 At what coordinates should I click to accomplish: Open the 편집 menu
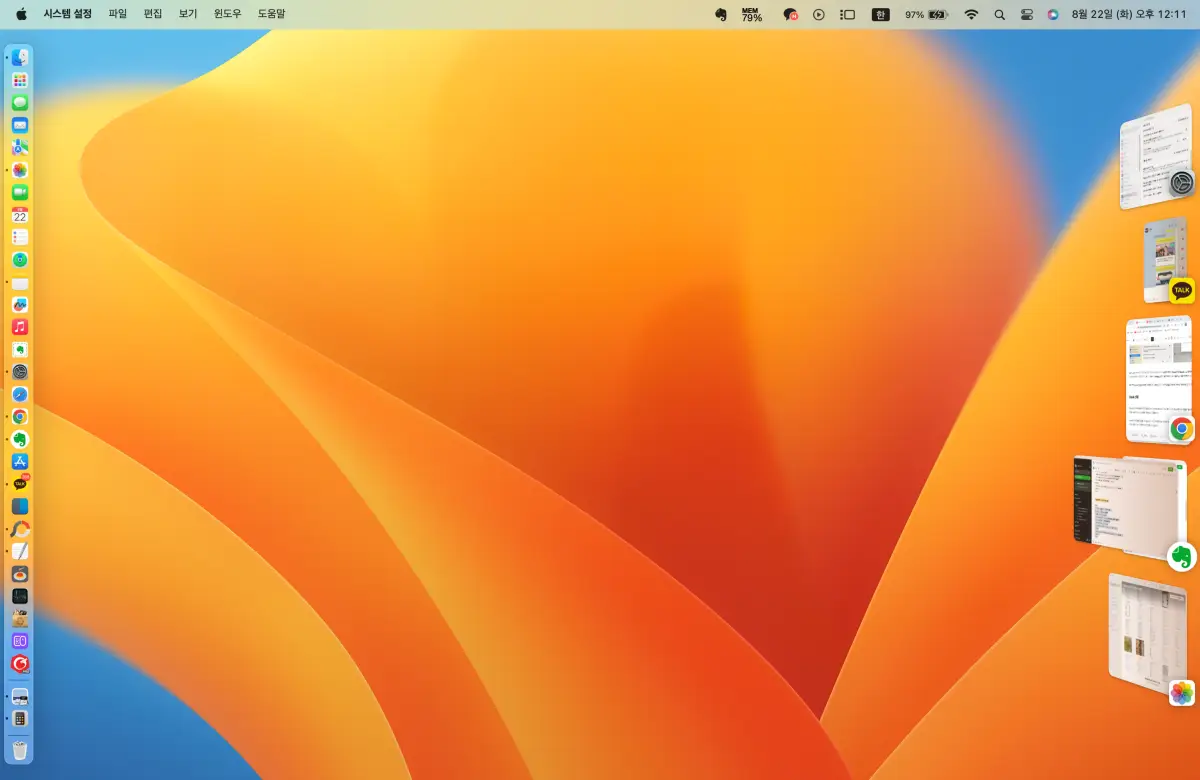(x=153, y=15)
